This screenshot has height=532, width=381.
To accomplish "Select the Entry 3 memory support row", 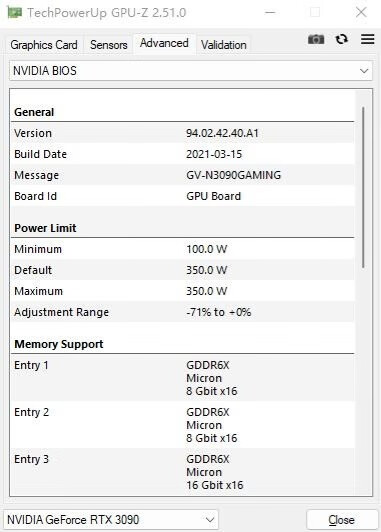I will 183,472.
